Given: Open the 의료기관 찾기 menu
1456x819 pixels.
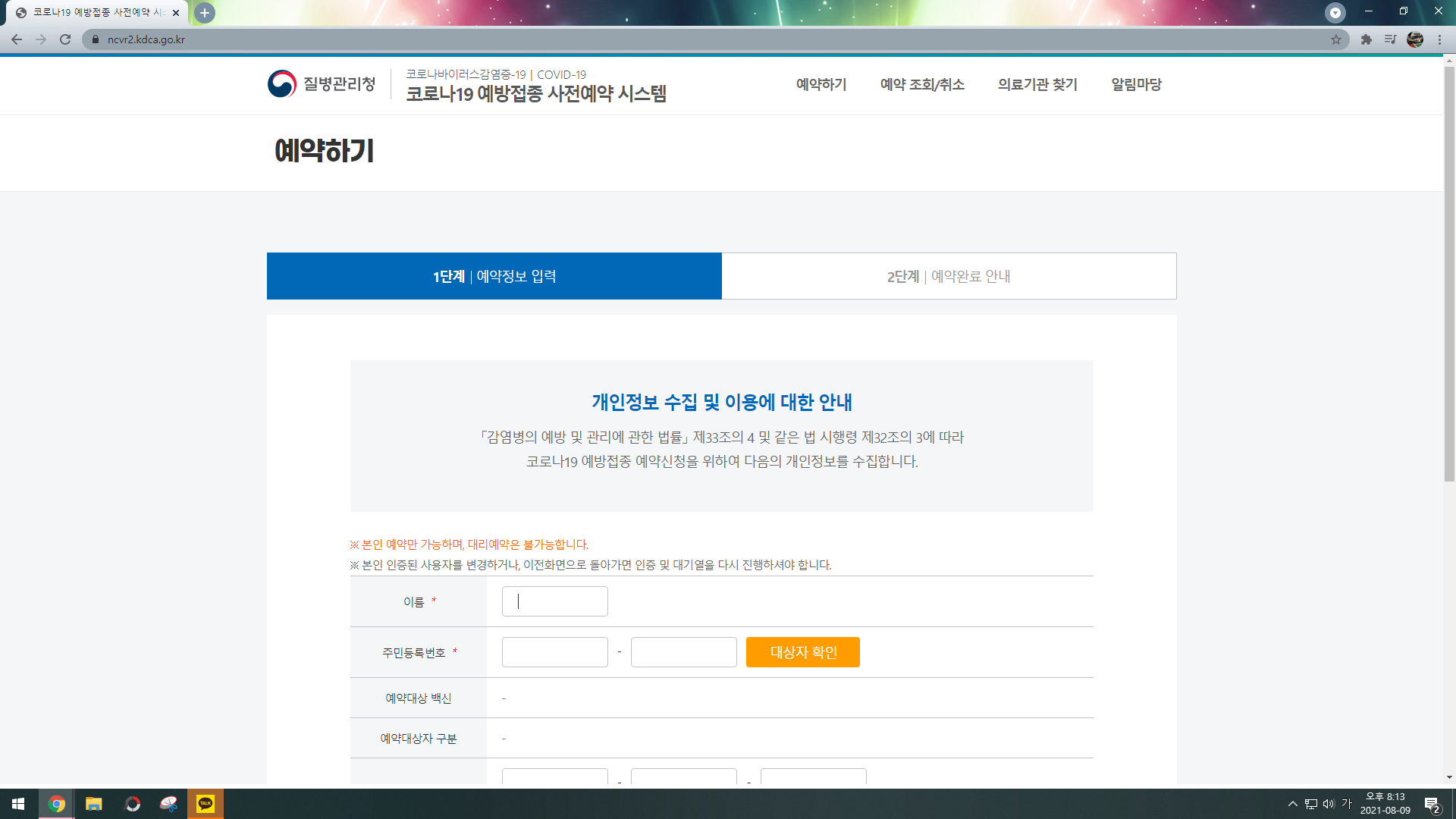Looking at the screenshot, I should pyautogui.click(x=1037, y=84).
